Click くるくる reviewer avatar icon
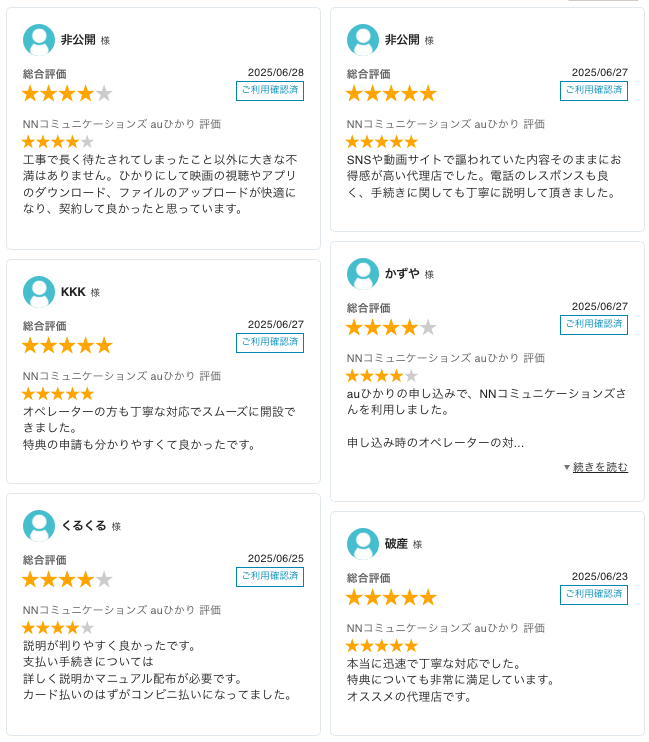The width and height of the screenshot is (649, 742). (39, 526)
